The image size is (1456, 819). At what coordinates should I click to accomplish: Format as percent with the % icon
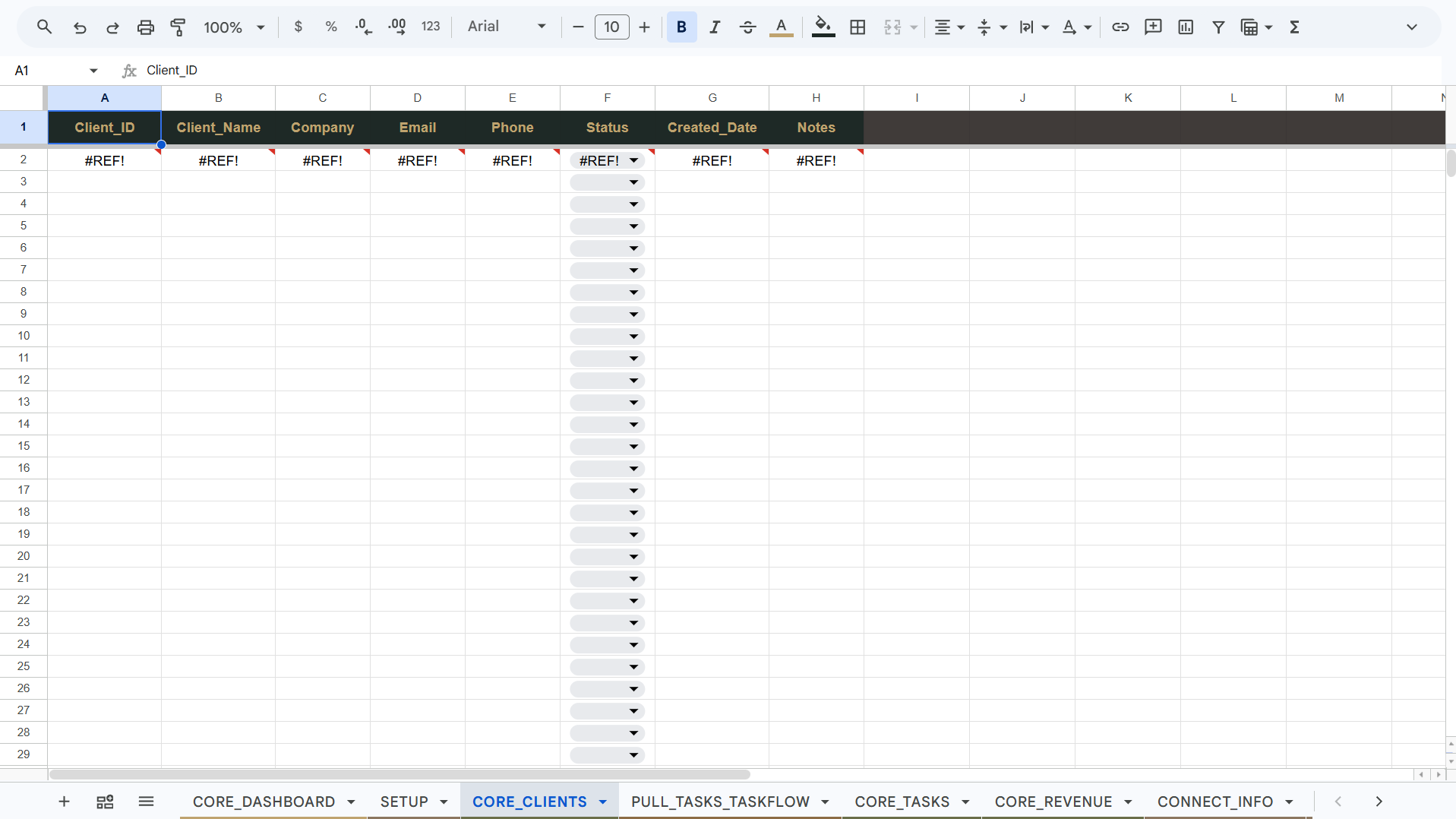click(331, 27)
